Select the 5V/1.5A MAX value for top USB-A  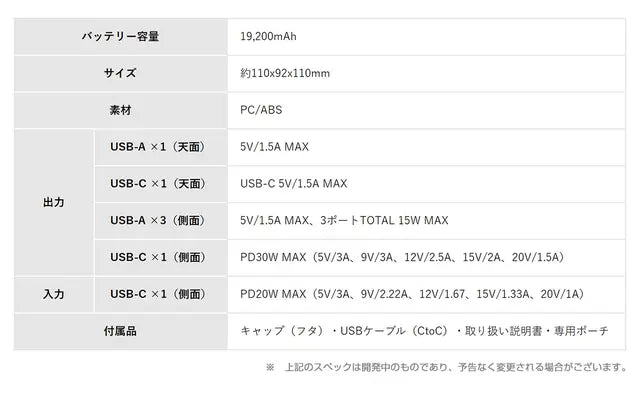[275, 147]
